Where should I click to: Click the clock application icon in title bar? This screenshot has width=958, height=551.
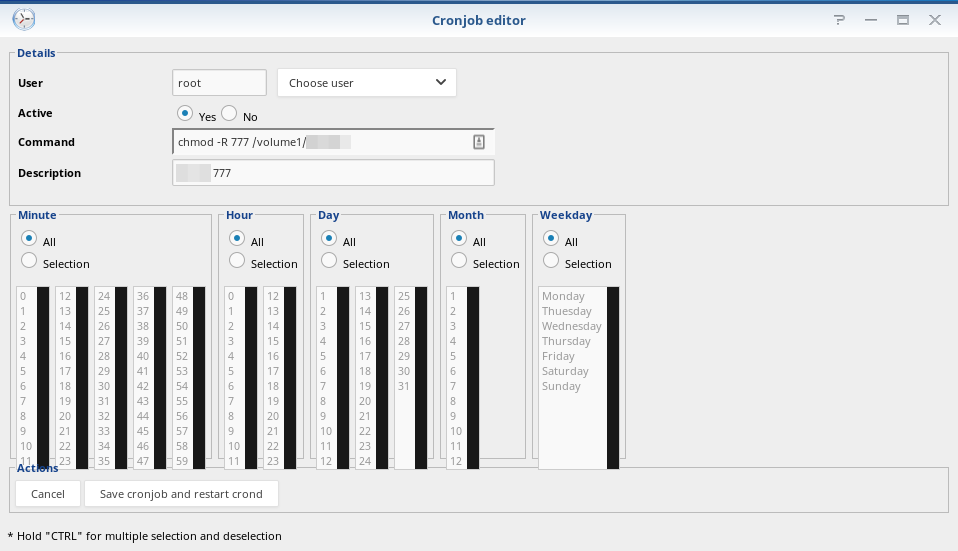tap(24, 19)
